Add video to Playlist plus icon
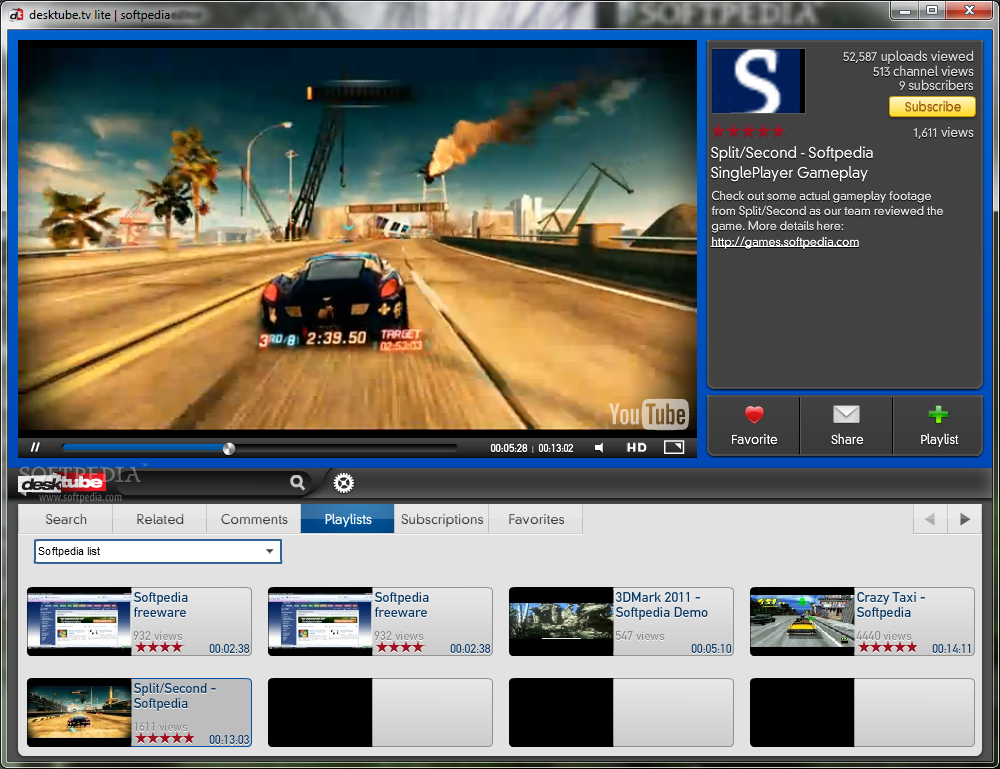Screen dimensions: 1000x769 coord(938,426)
